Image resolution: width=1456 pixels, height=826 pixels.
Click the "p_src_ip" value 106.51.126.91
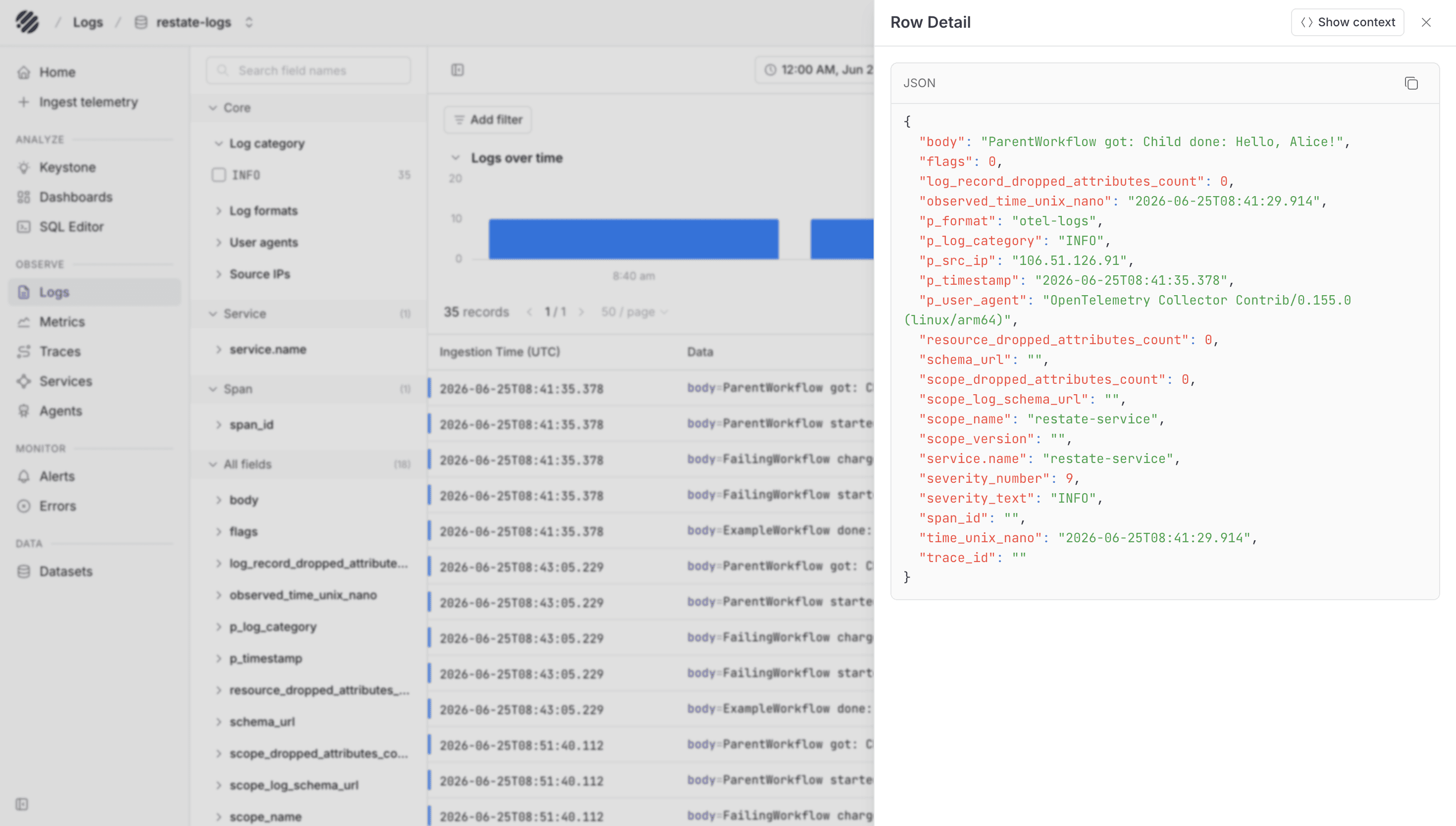point(1069,261)
